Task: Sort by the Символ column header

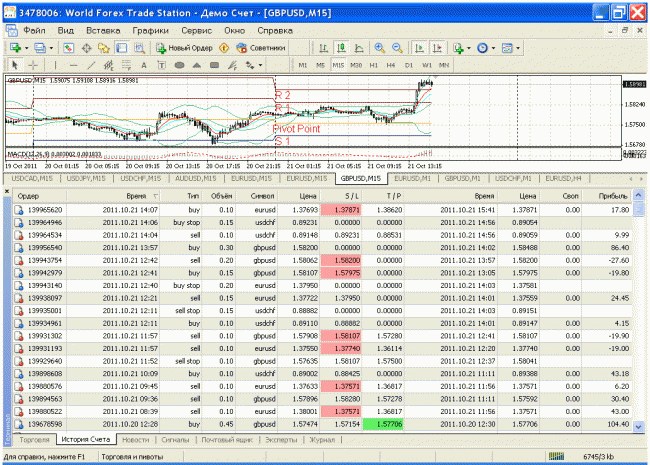Action: [x=257, y=196]
